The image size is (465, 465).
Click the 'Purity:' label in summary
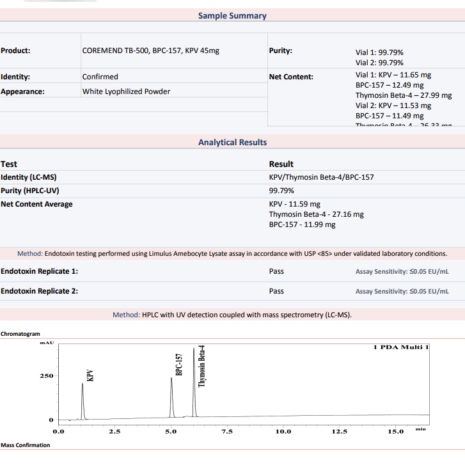click(x=280, y=51)
